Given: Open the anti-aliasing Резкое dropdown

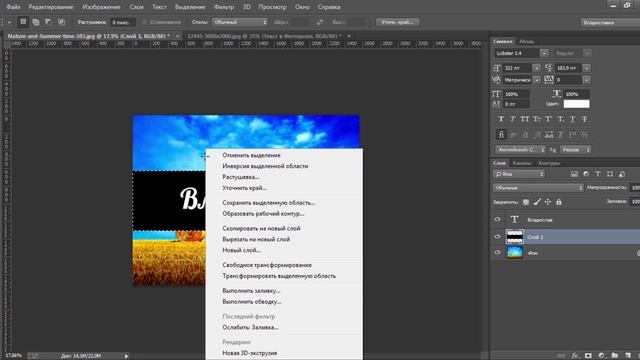Looking at the screenshot, I should 576,150.
